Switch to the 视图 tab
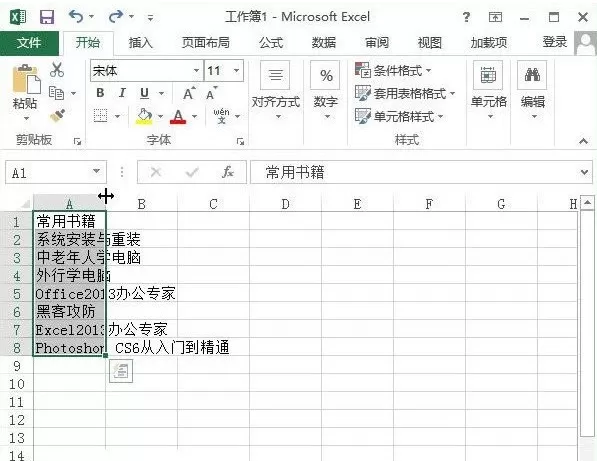 tap(430, 43)
